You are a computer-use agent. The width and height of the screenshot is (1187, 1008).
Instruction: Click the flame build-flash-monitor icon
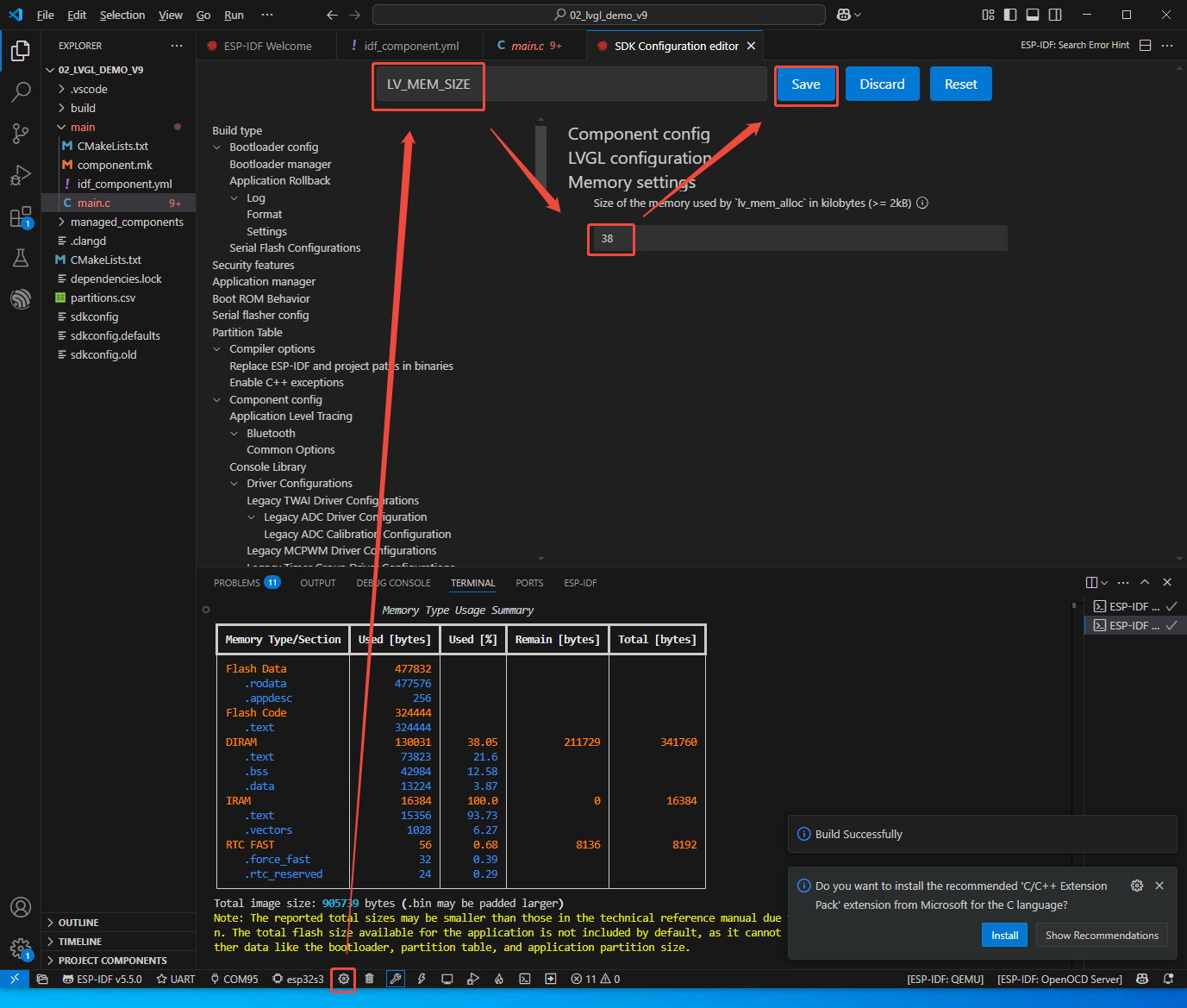pyautogui.click(x=498, y=979)
